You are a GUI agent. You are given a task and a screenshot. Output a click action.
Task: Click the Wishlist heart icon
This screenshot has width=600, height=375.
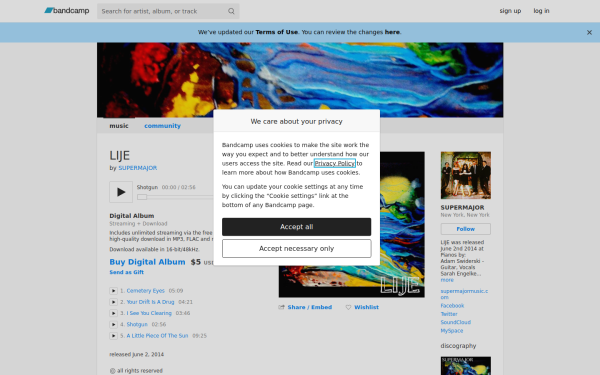348,307
